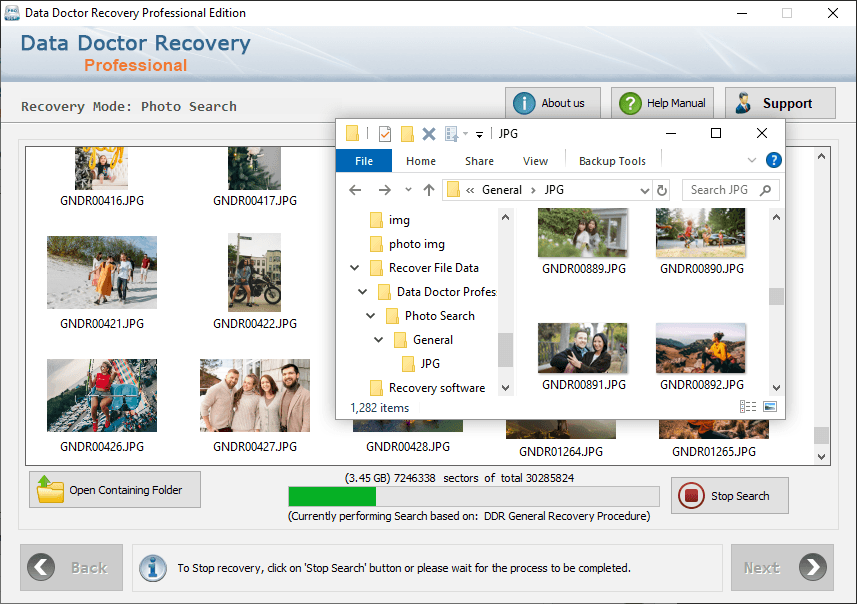Click the info icon in the bottom hint bar
The height and width of the screenshot is (604, 857).
click(x=153, y=568)
